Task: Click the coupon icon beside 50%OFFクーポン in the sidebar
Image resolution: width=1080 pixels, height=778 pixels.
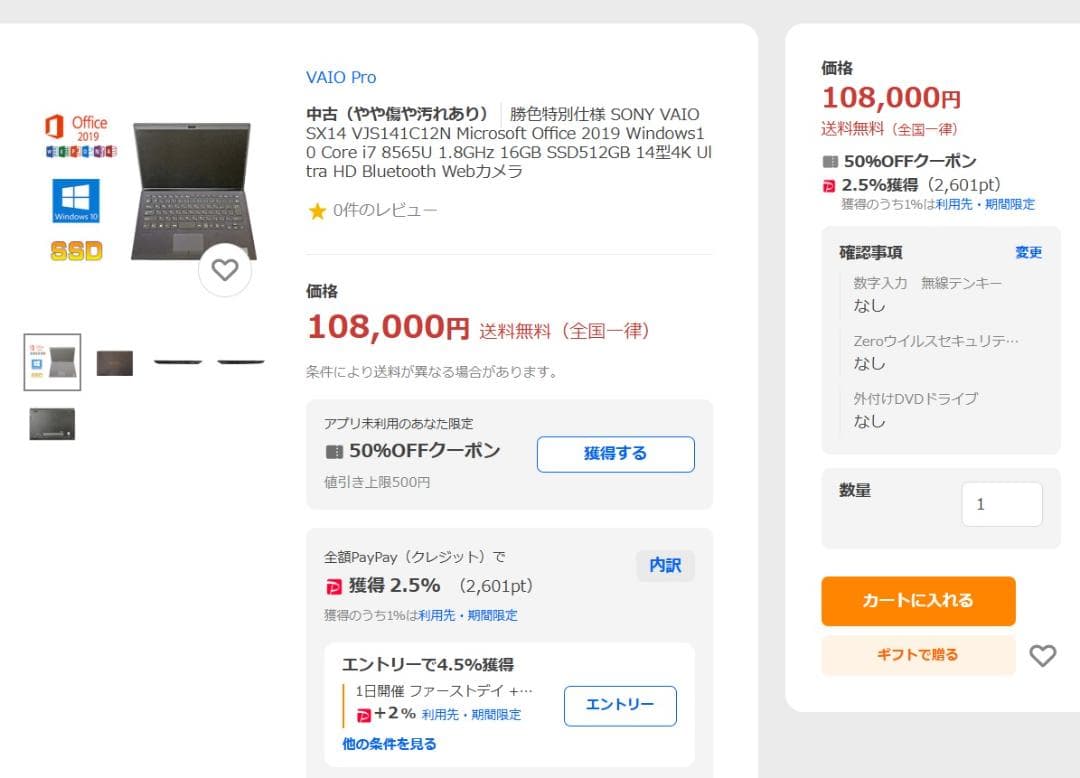Action: click(x=829, y=160)
